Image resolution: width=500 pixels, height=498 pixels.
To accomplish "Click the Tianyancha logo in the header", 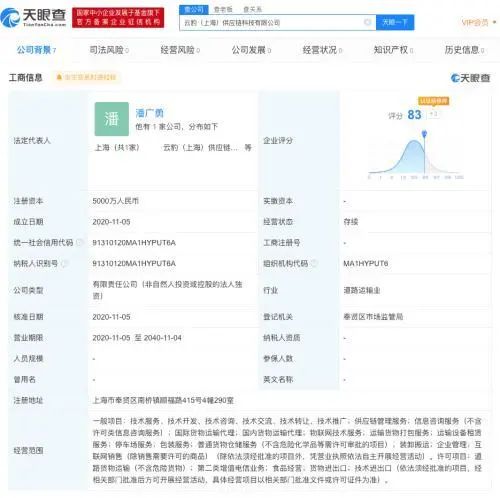I will tap(33, 17).
